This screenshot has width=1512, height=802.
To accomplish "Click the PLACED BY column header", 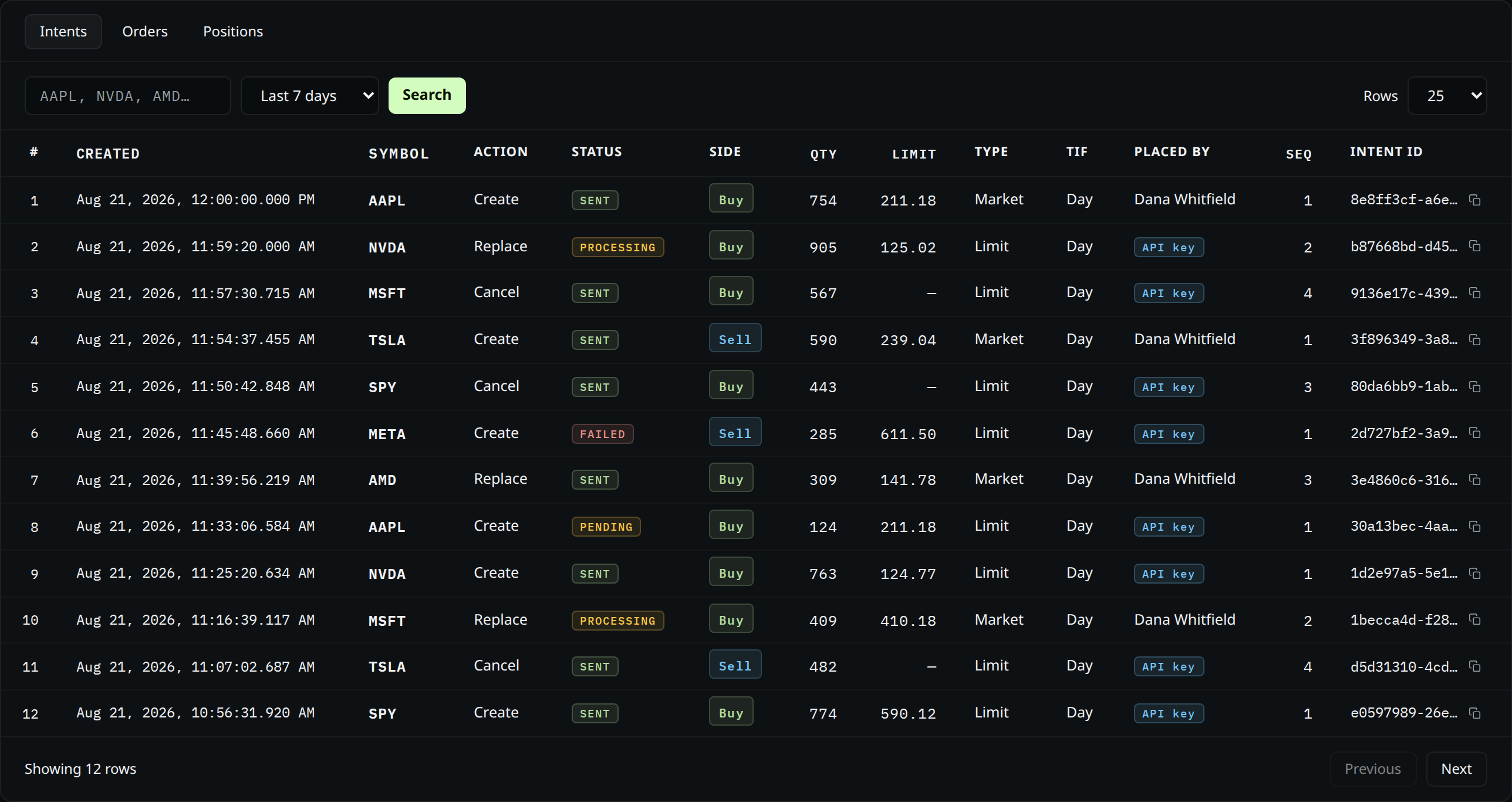I will point(1172,152).
